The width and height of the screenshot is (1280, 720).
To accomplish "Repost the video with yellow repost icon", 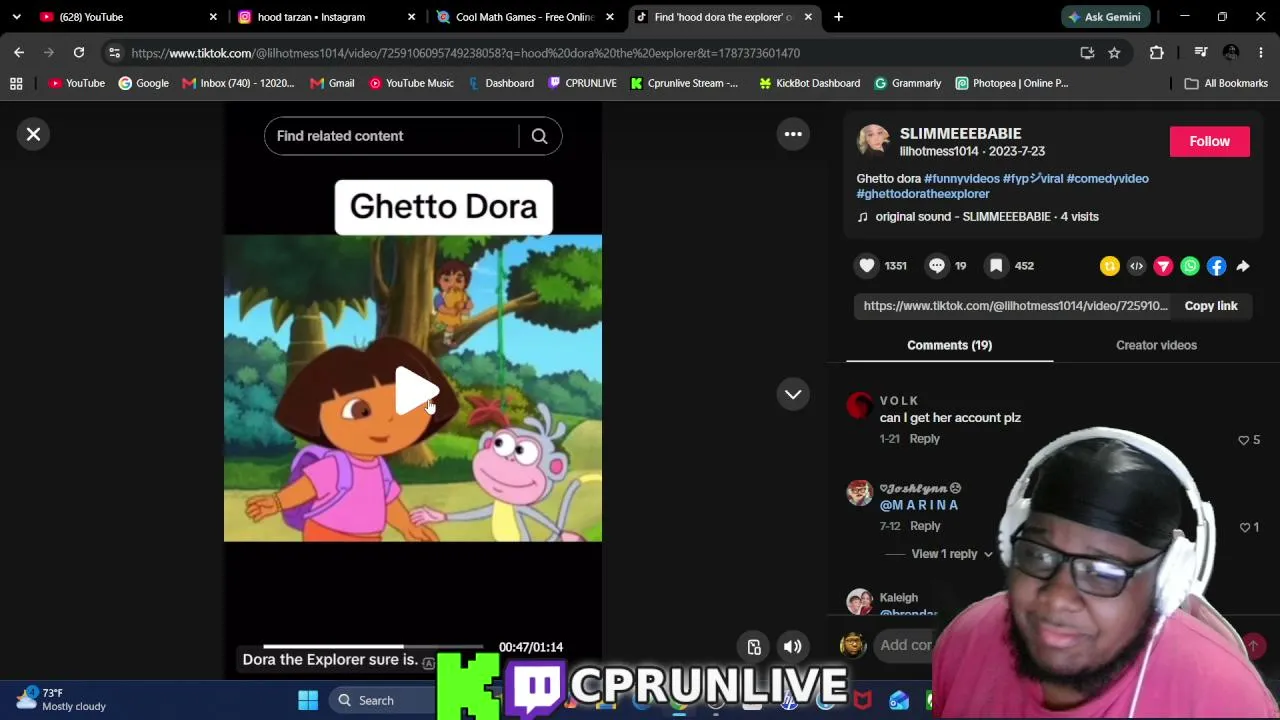I will (x=1109, y=266).
